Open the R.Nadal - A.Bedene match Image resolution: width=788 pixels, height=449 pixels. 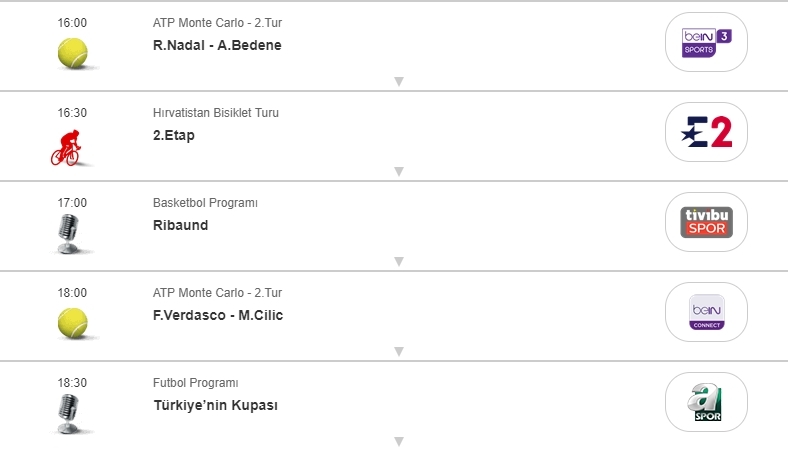click(x=217, y=45)
